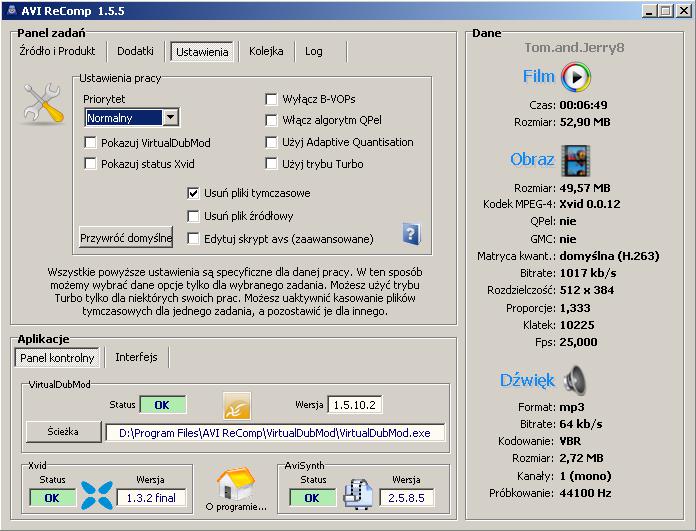Click the Obraz heading text
Image resolution: width=696 pixels, height=531 pixels.
pyautogui.click(x=532, y=159)
